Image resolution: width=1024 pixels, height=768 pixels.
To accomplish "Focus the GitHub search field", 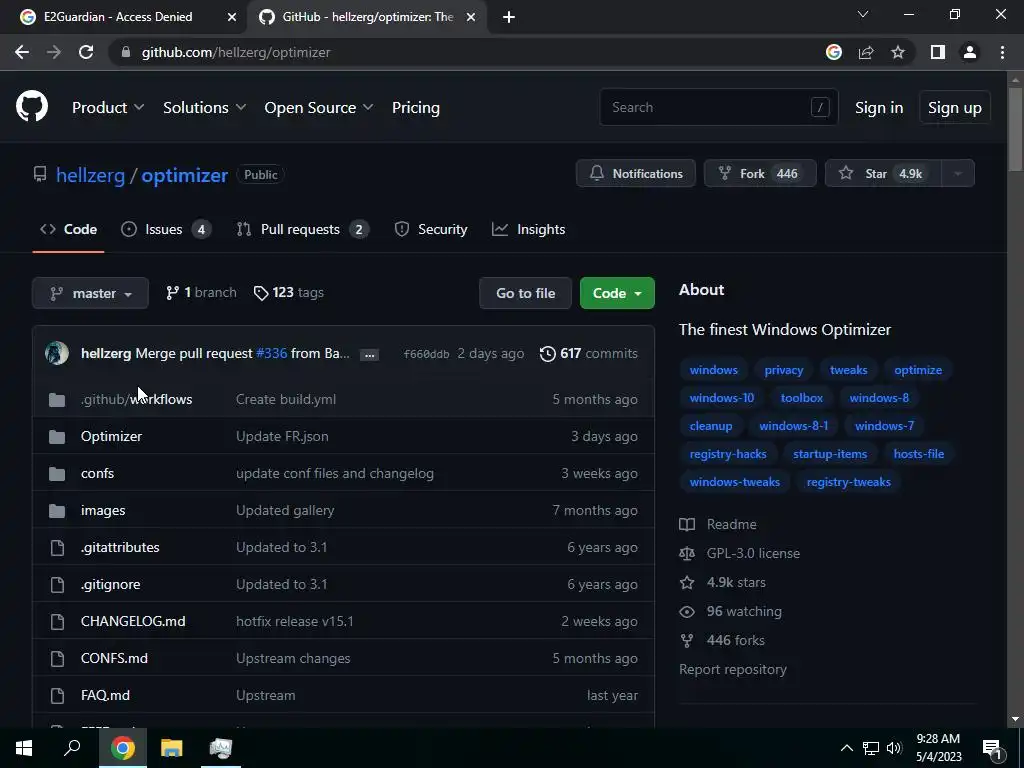I will coord(719,107).
